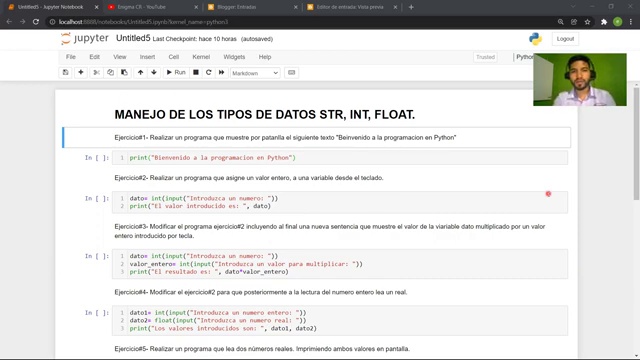640x360 pixels.
Task: Select the Ejercicio#5 description text
Action: click(x=262, y=349)
